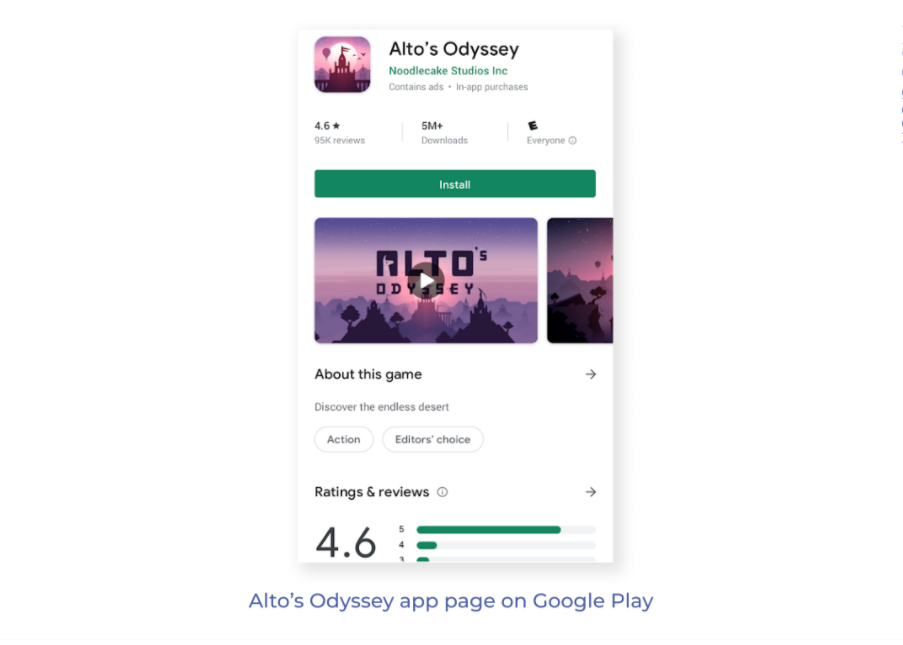
Task: Play the Alto's Odyssey trailer video
Action: point(426,280)
